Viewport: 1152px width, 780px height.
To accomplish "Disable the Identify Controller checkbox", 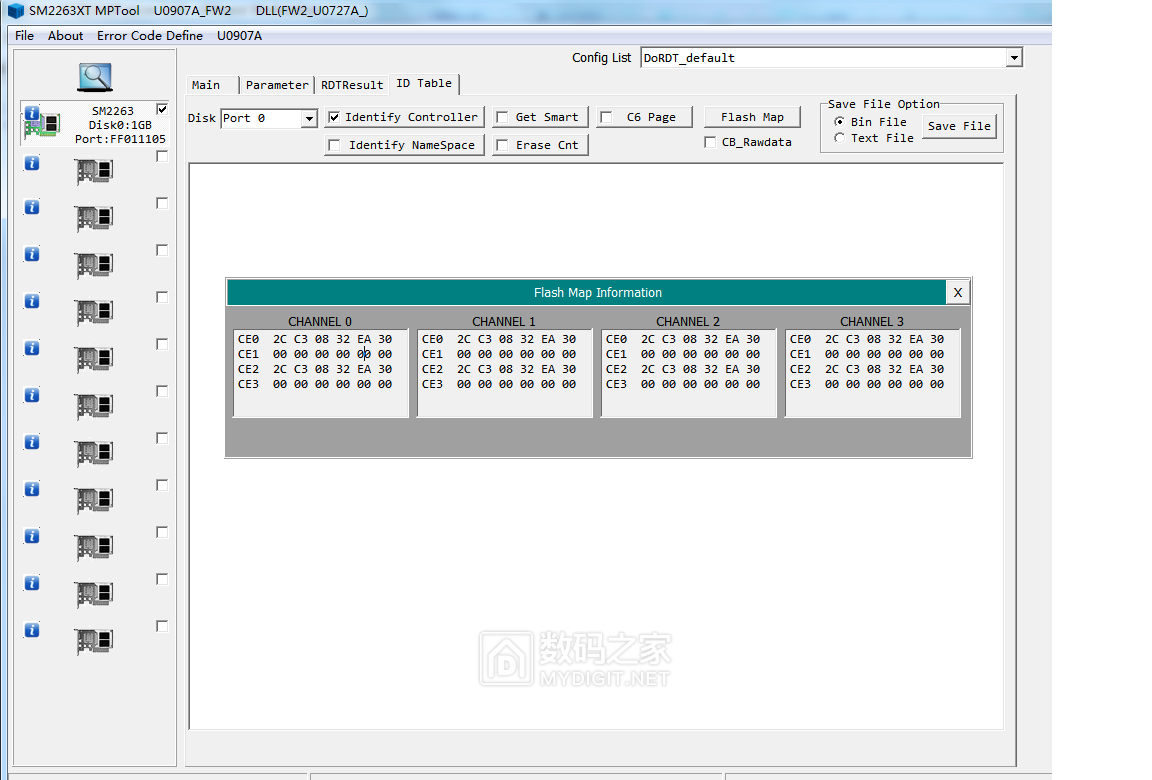I will [334, 117].
